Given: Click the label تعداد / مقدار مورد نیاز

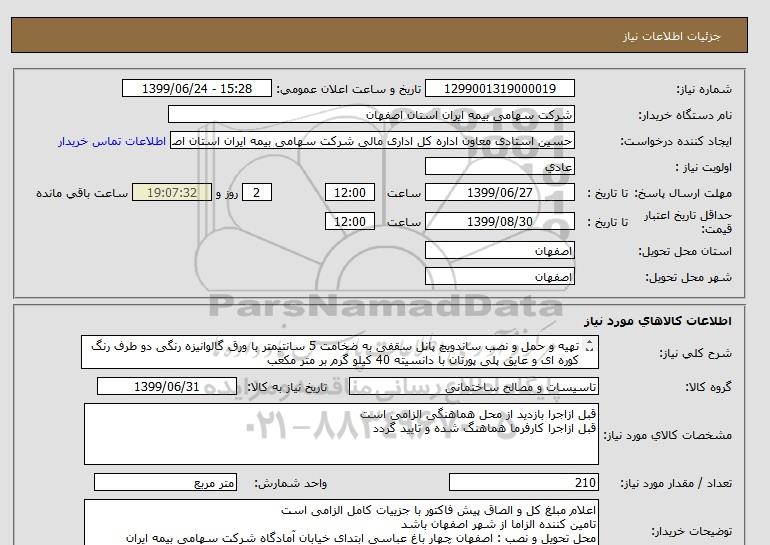Looking at the screenshot, I should coord(676,483).
